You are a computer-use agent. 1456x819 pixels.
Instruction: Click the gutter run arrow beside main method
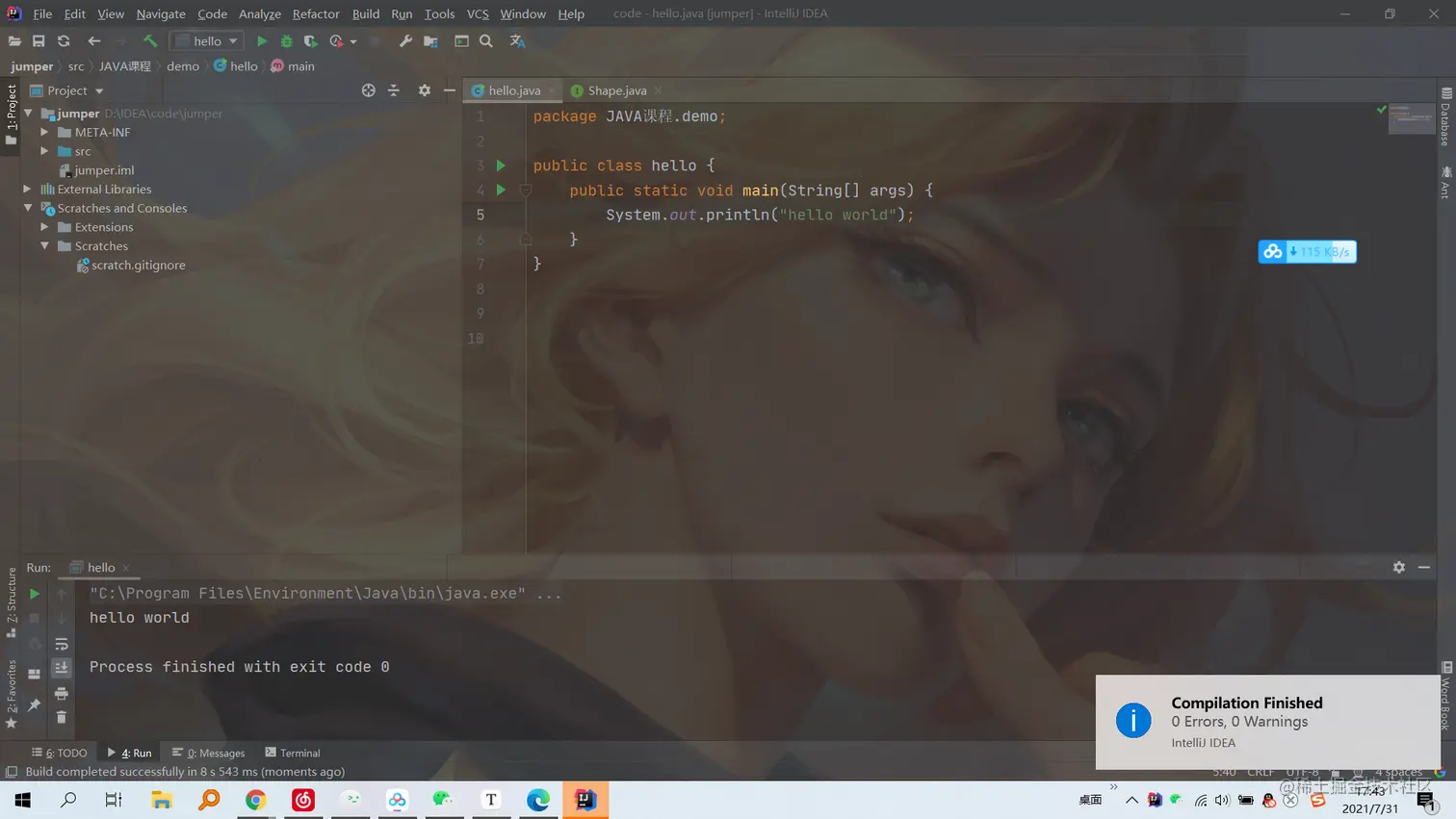coord(500,190)
